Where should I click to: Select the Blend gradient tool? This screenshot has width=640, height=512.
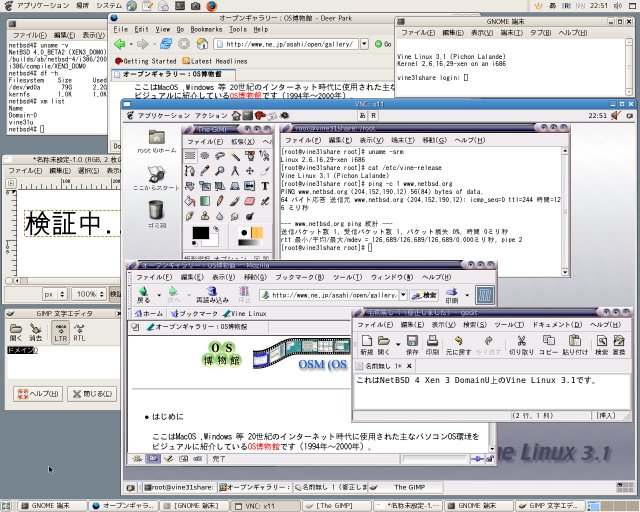tap(205, 201)
